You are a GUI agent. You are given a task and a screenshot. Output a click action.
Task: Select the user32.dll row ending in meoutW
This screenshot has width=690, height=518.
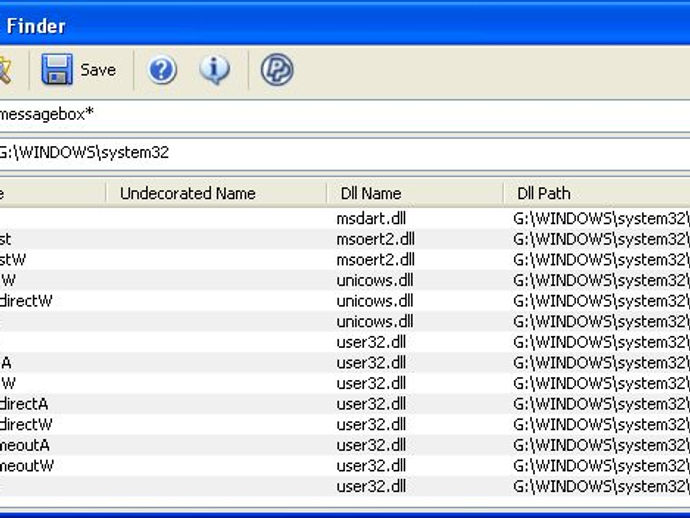coord(345,466)
